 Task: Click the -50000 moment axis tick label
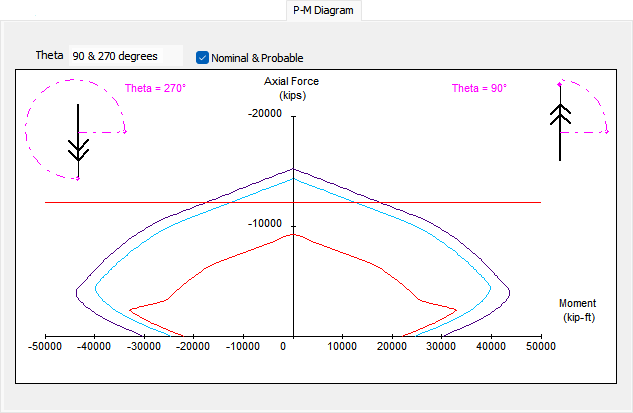(45, 346)
